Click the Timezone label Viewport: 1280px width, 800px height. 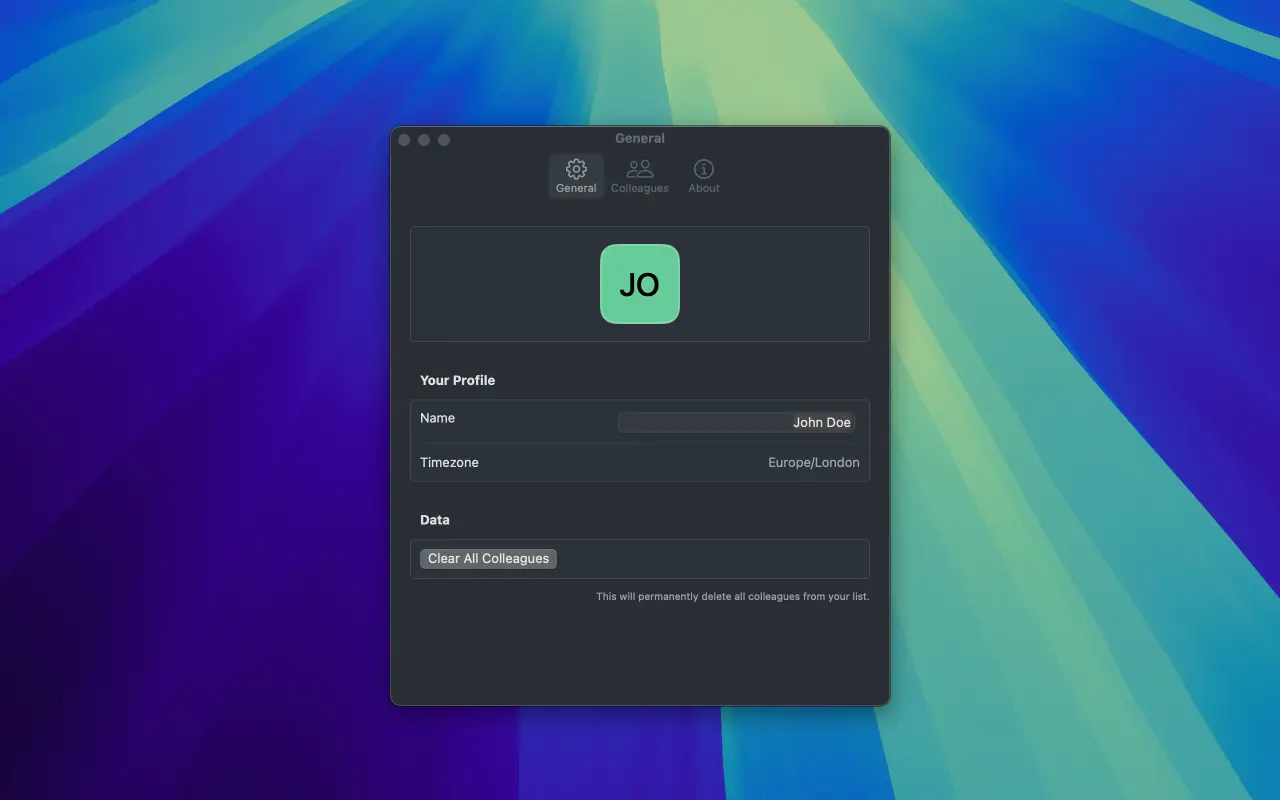point(449,462)
